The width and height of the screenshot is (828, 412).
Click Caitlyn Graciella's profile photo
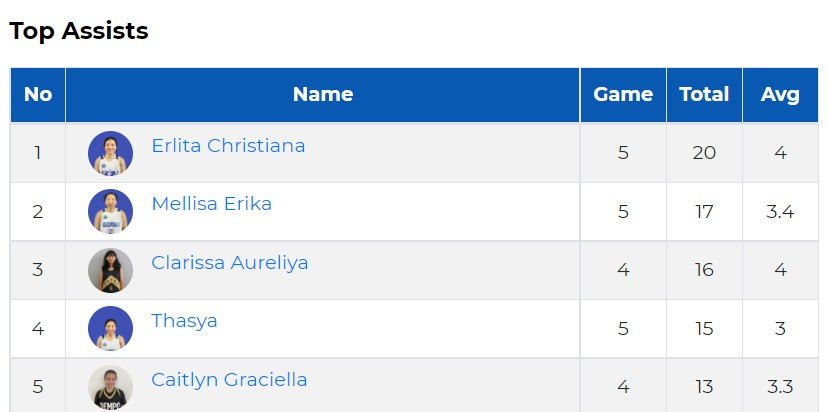(x=110, y=387)
